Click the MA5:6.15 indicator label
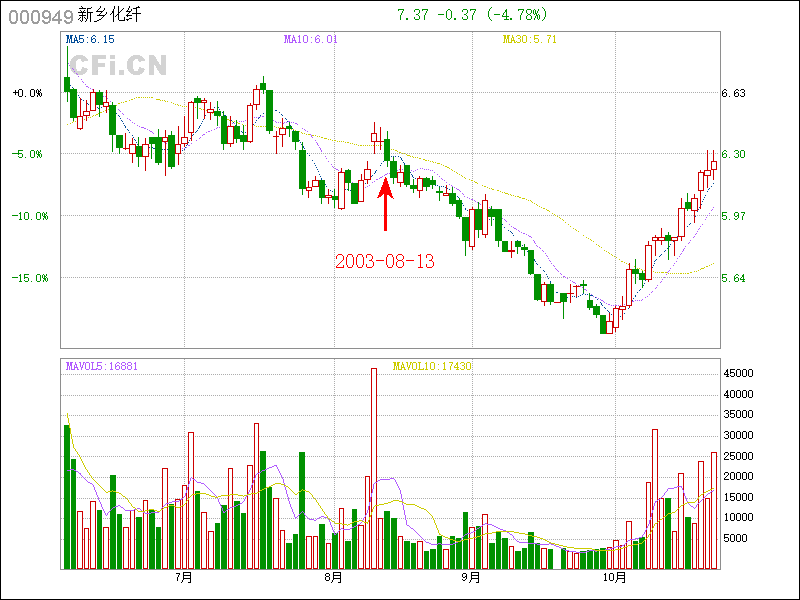 pos(90,40)
